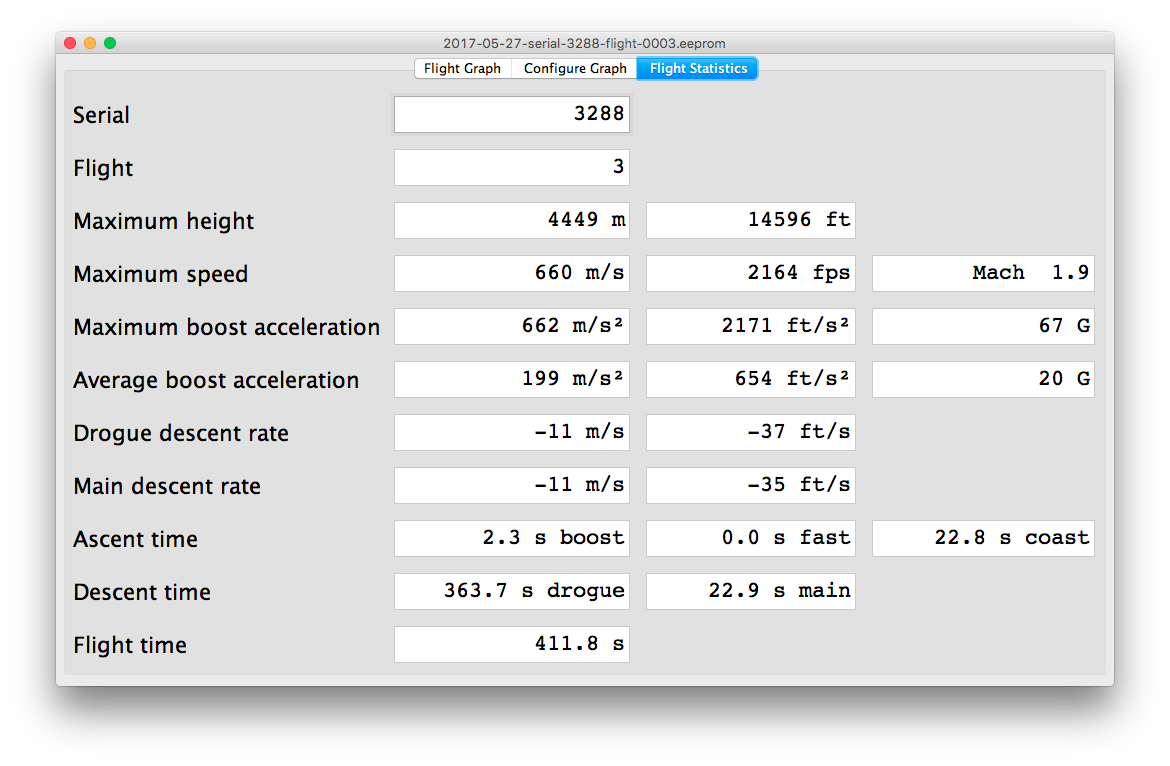Select the 411.8 s flight time field
The image size is (1170, 766).
click(x=511, y=644)
